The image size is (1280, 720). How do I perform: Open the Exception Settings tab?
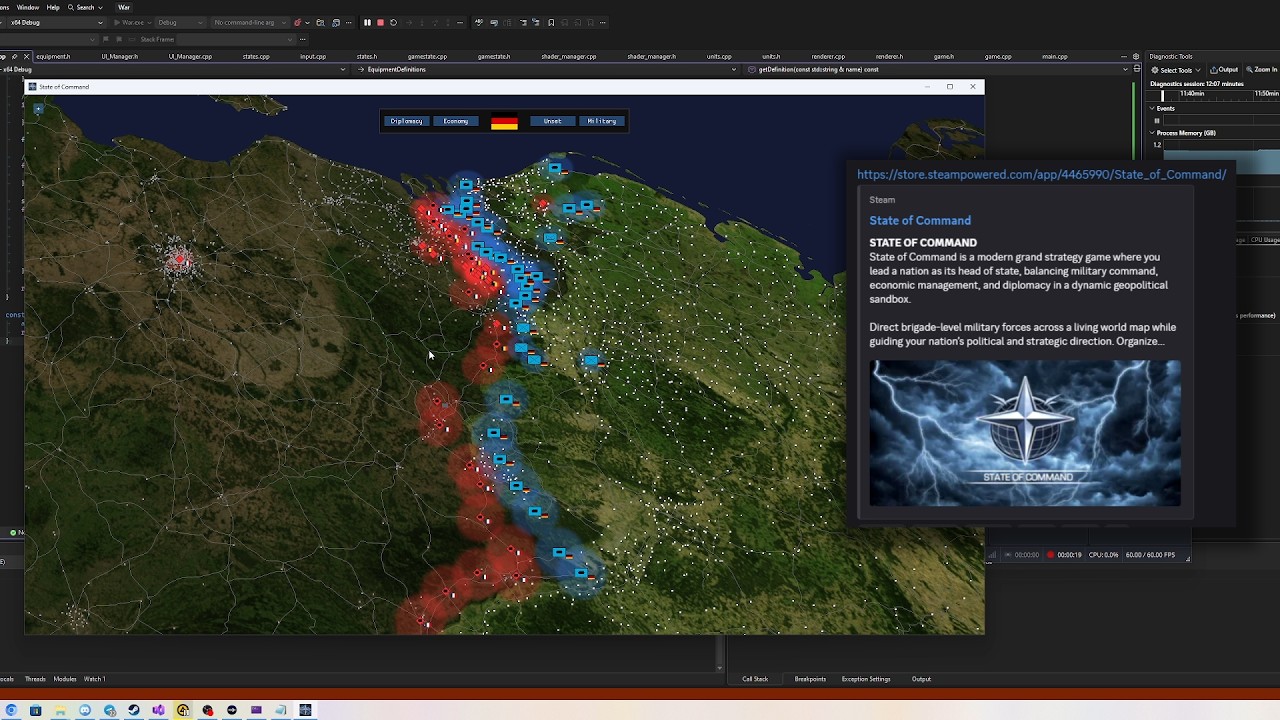click(866, 679)
